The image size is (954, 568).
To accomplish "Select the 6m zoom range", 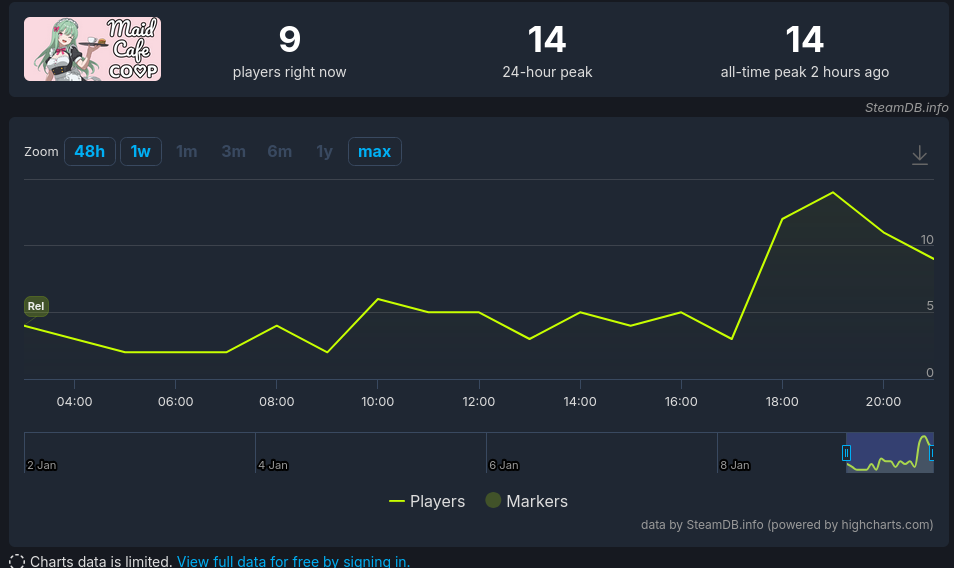I will point(280,151).
